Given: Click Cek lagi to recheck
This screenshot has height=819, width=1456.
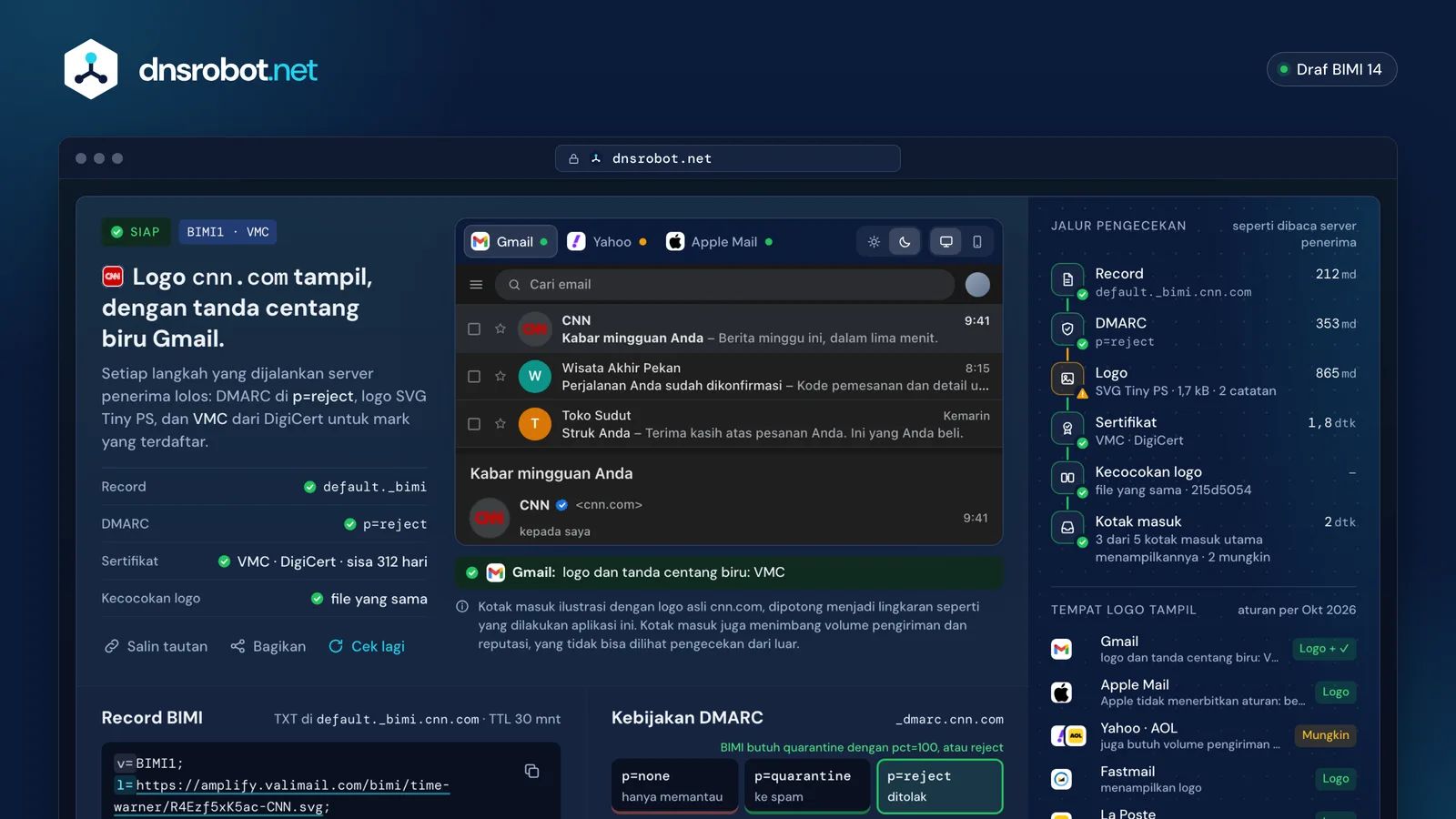Looking at the screenshot, I should 367,646.
